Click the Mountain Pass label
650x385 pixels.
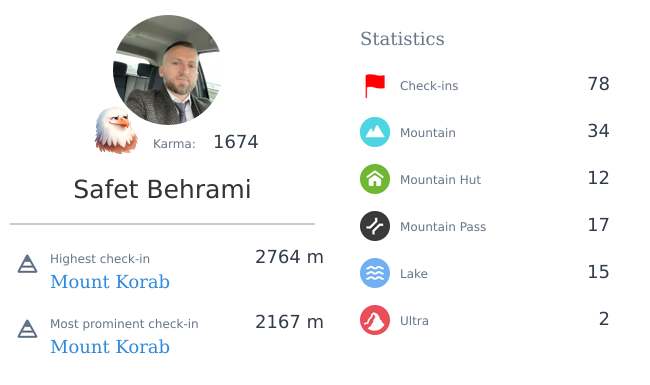[443, 227]
